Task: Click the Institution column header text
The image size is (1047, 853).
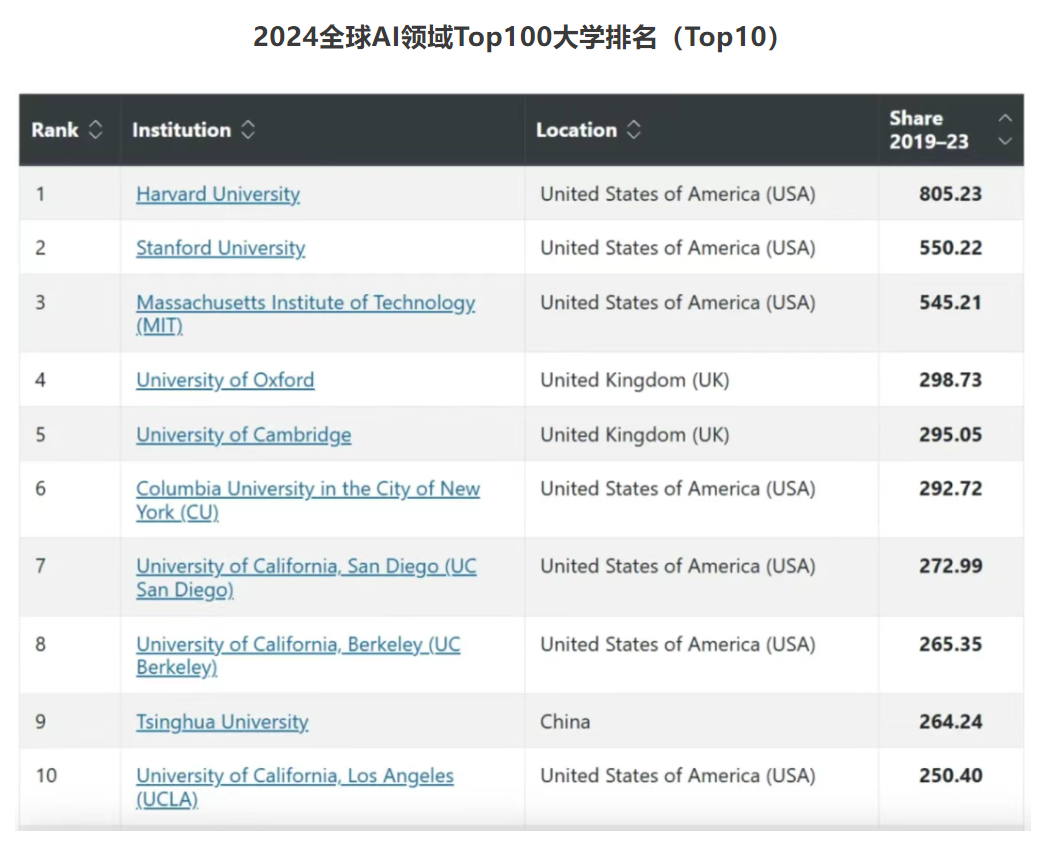Action: pyautogui.click(x=182, y=130)
